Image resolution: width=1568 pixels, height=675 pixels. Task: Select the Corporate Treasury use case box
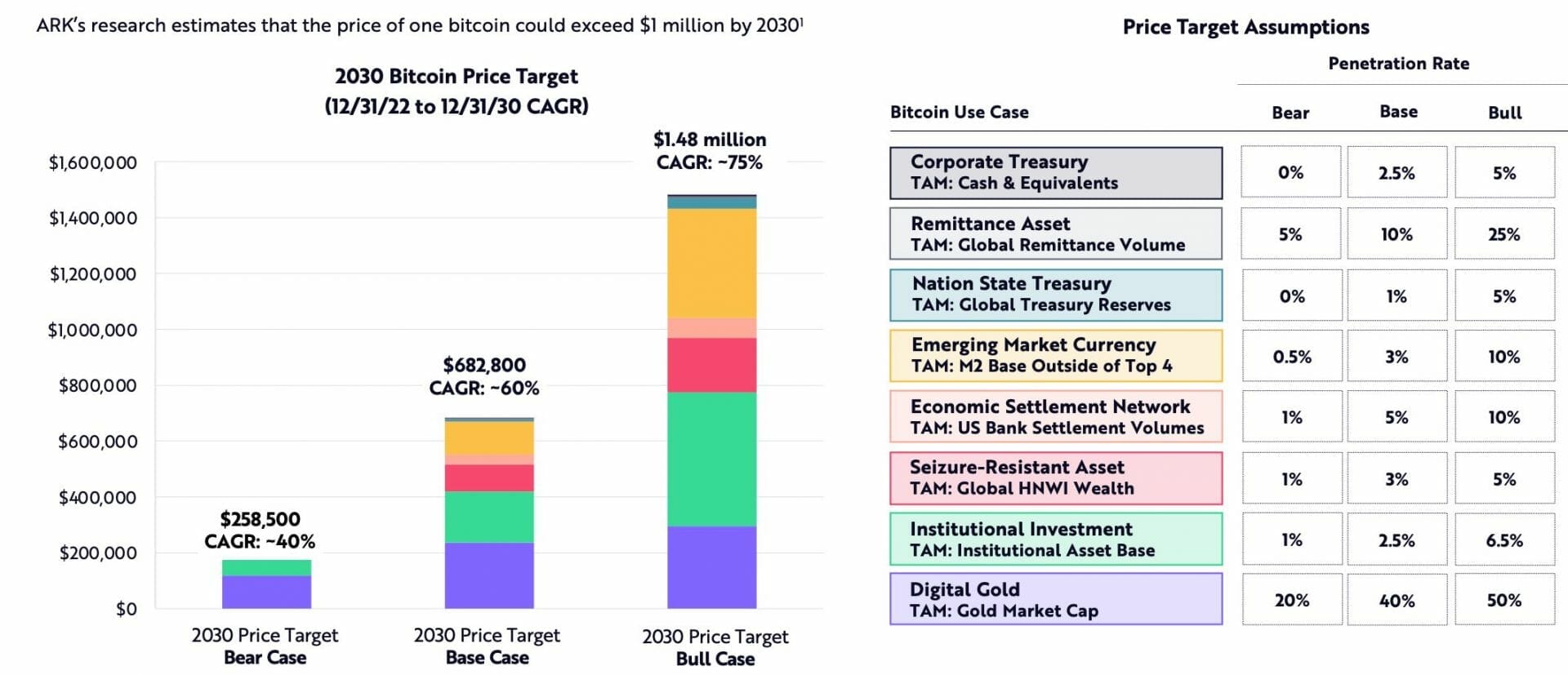pos(1055,173)
